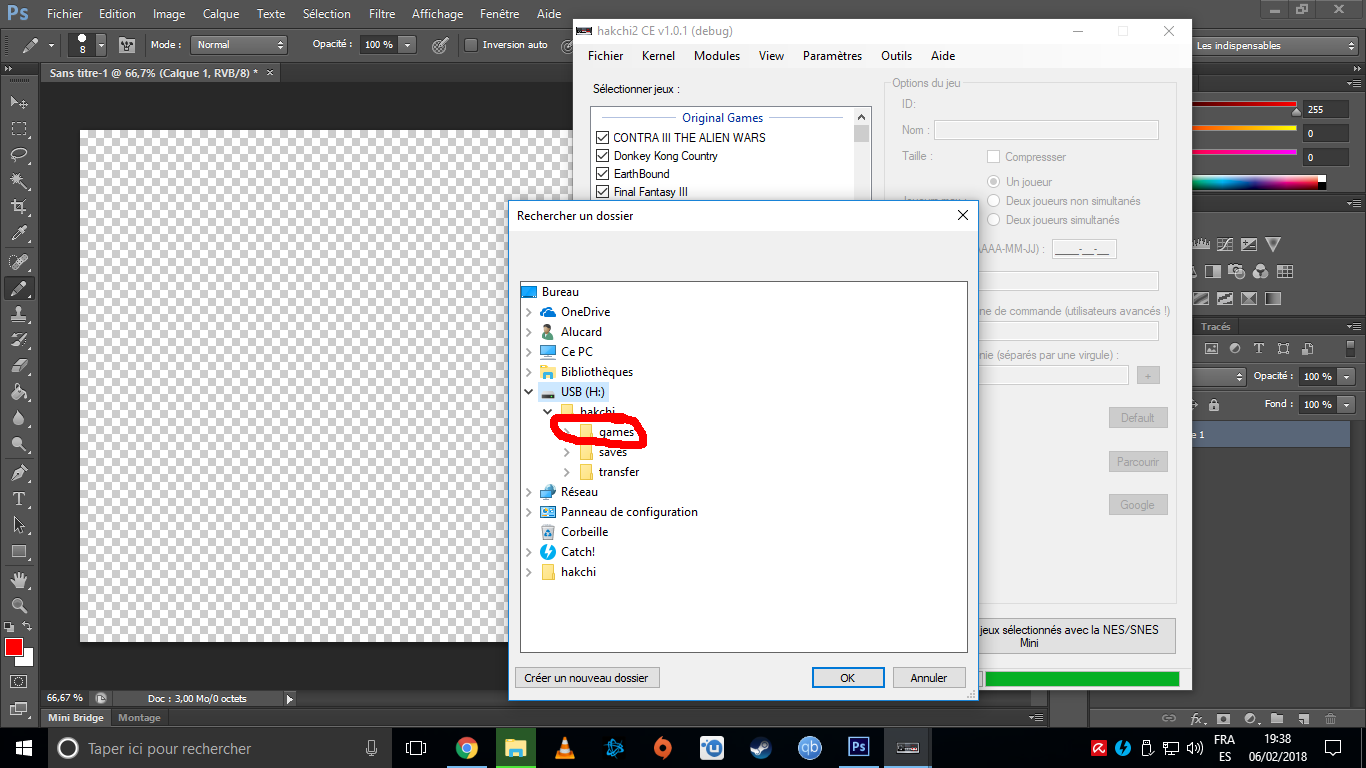This screenshot has width=1366, height=768.
Task: Click the color spectrum ramp
Action: click(x=1254, y=182)
